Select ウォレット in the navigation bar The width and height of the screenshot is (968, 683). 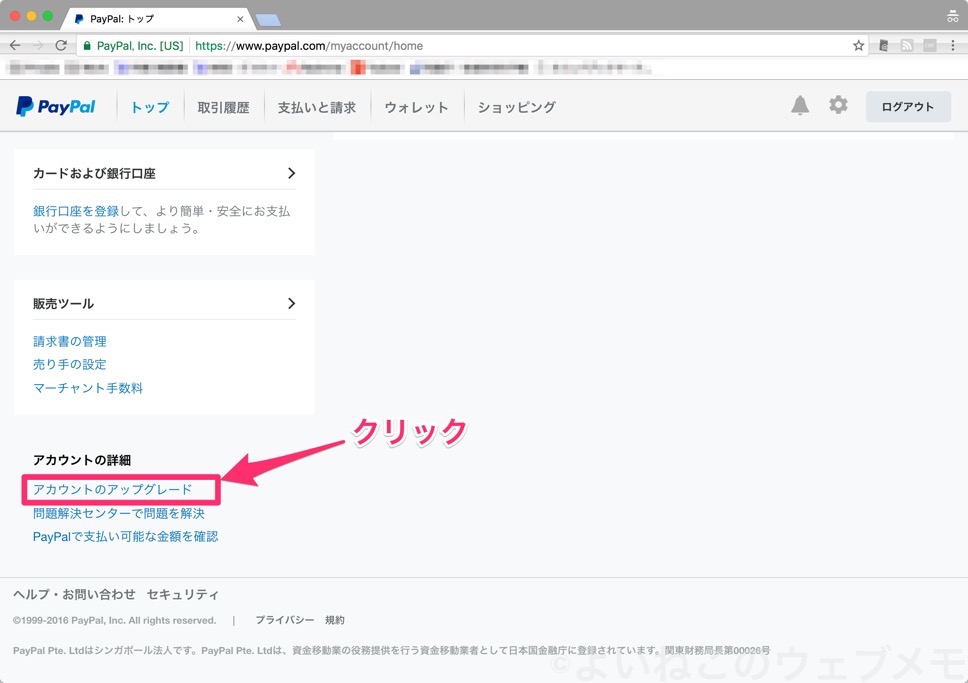pos(416,107)
